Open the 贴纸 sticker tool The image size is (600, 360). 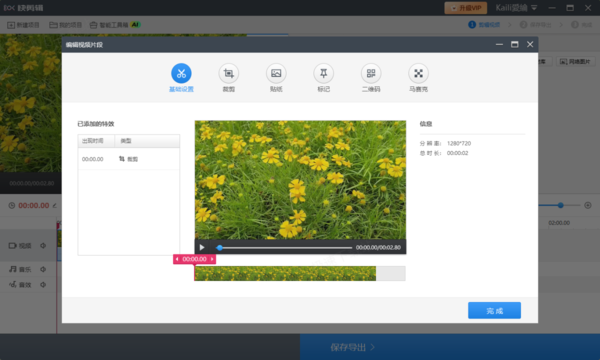tap(276, 73)
